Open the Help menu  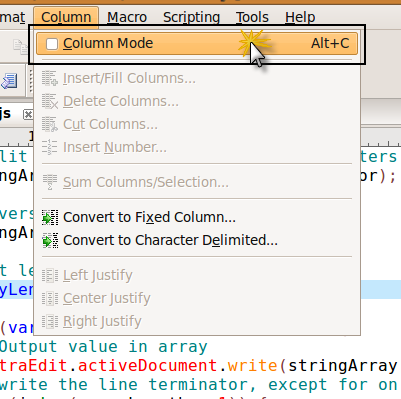pos(300,17)
